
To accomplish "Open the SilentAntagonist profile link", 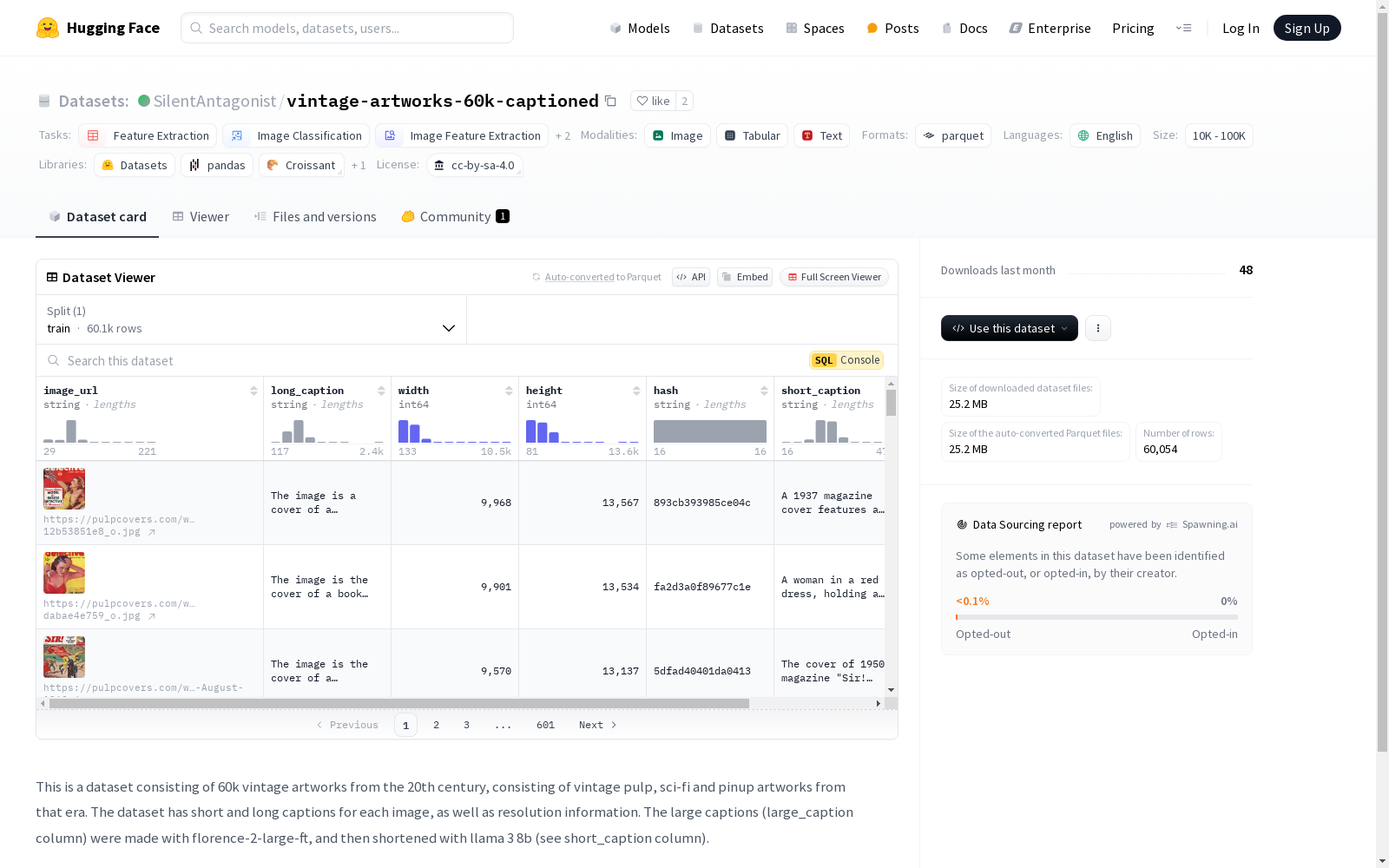I will 214,101.
